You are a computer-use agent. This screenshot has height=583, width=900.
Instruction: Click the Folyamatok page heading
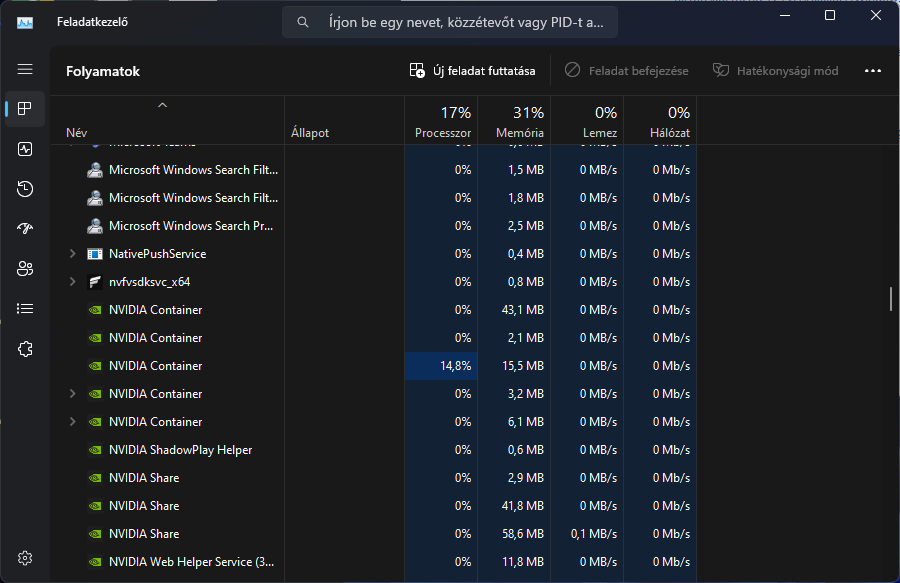103,71
